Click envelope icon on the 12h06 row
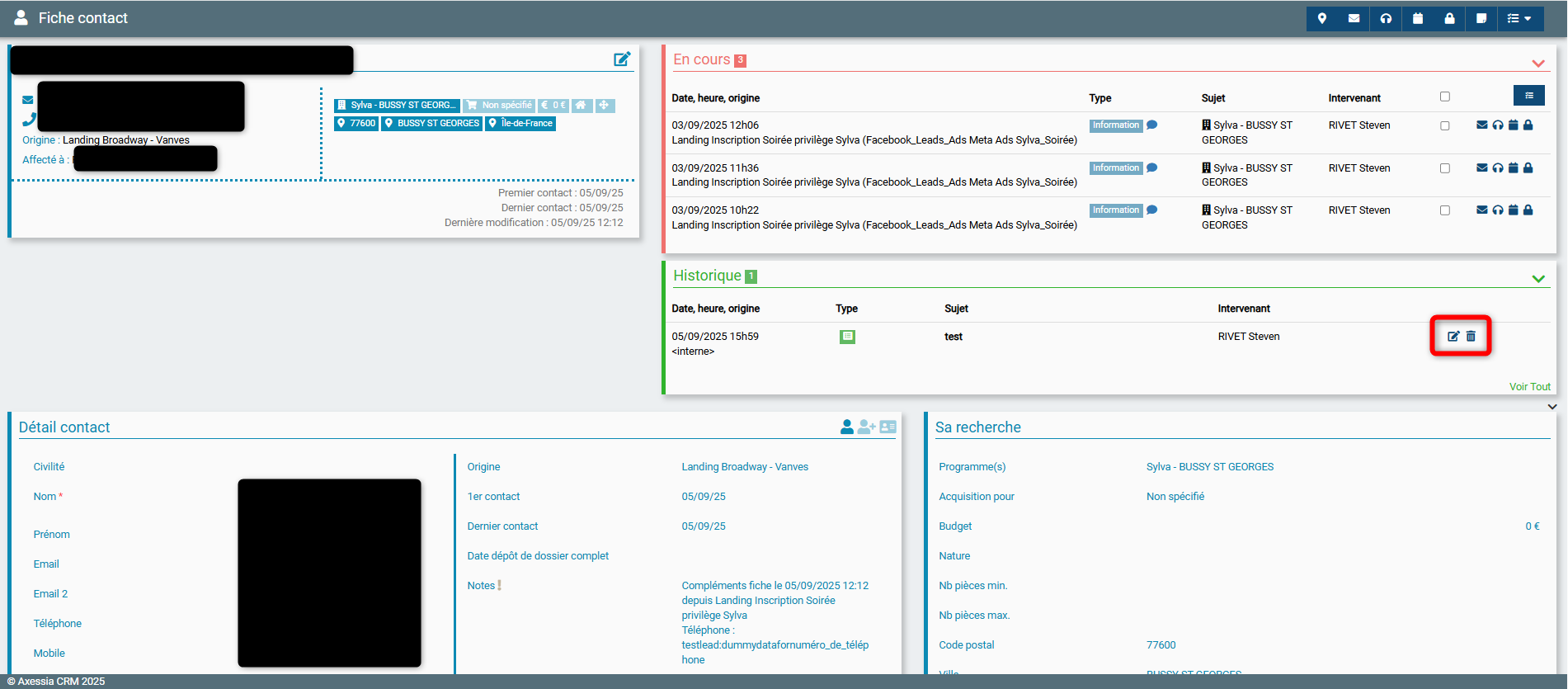The height and width of the screenshot is (689, 1568). coord(1482,125)
